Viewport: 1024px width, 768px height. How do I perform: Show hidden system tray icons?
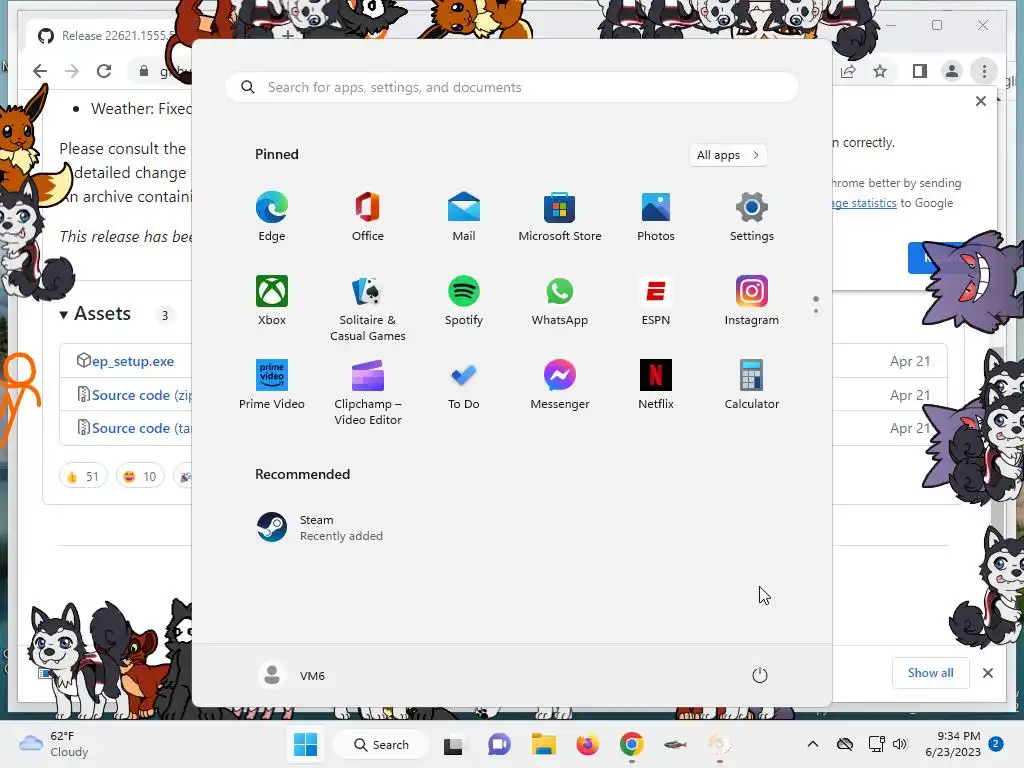[x=812, y=744]
